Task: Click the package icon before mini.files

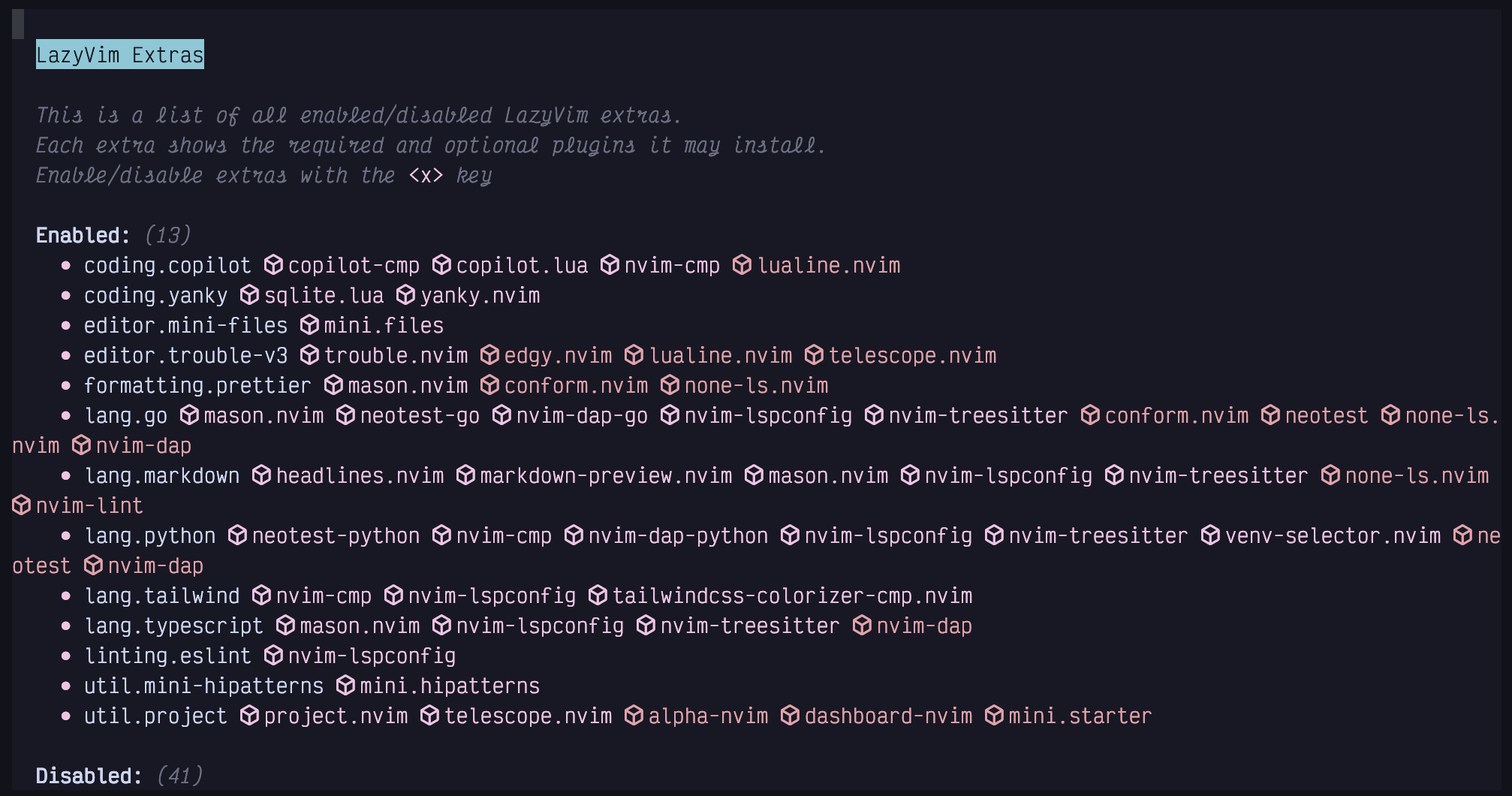Action: pyautogui.click(x=310, y=325)
